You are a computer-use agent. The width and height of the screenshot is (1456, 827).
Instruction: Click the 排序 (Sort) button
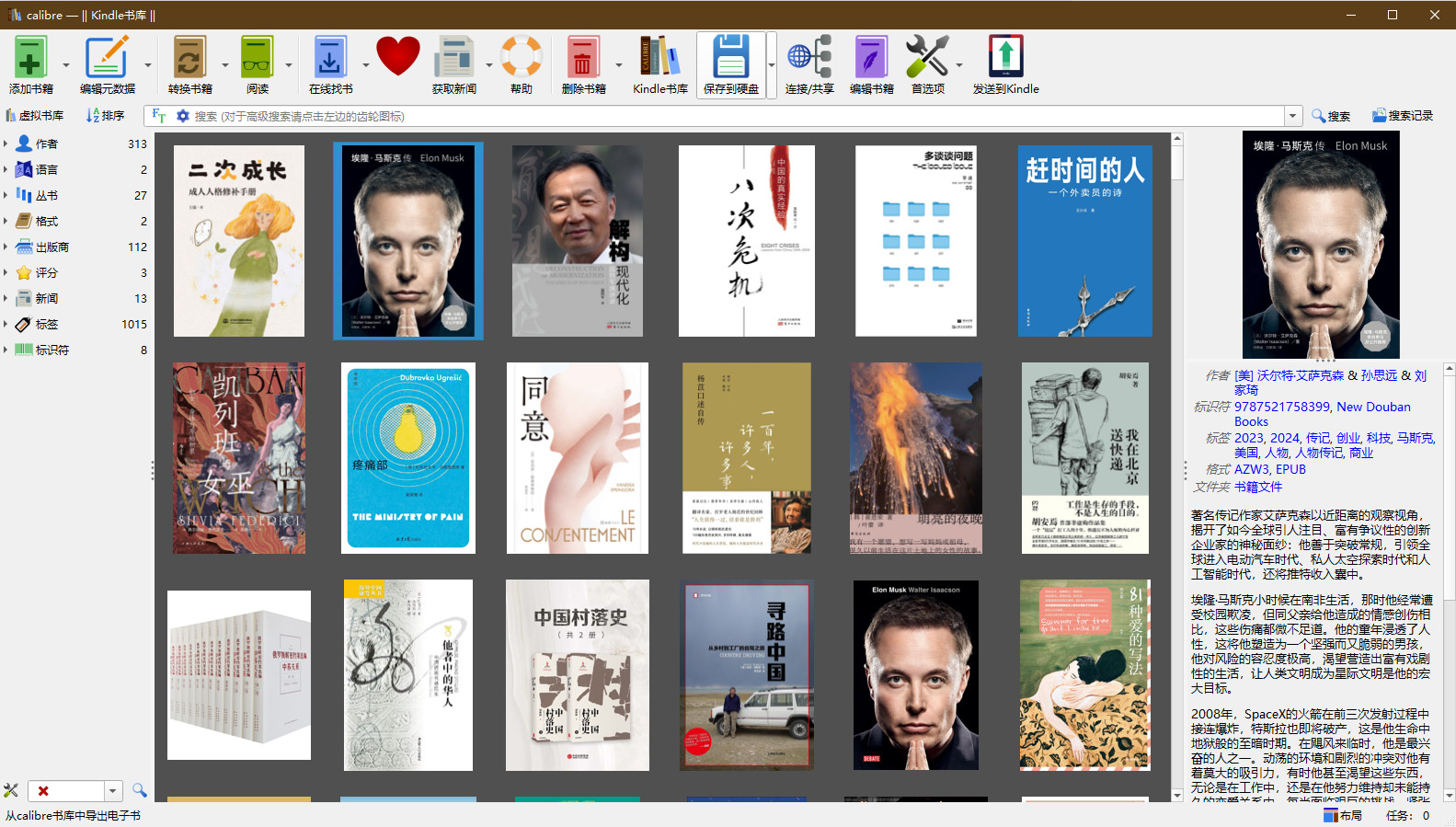tap(105, 116)
